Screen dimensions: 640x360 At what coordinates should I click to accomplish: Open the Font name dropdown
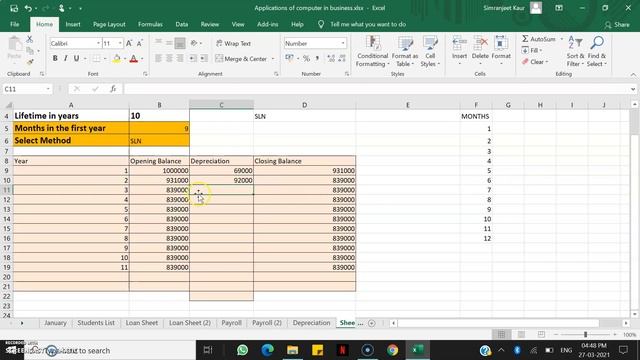pyautogui.click(x=98, y=43)
